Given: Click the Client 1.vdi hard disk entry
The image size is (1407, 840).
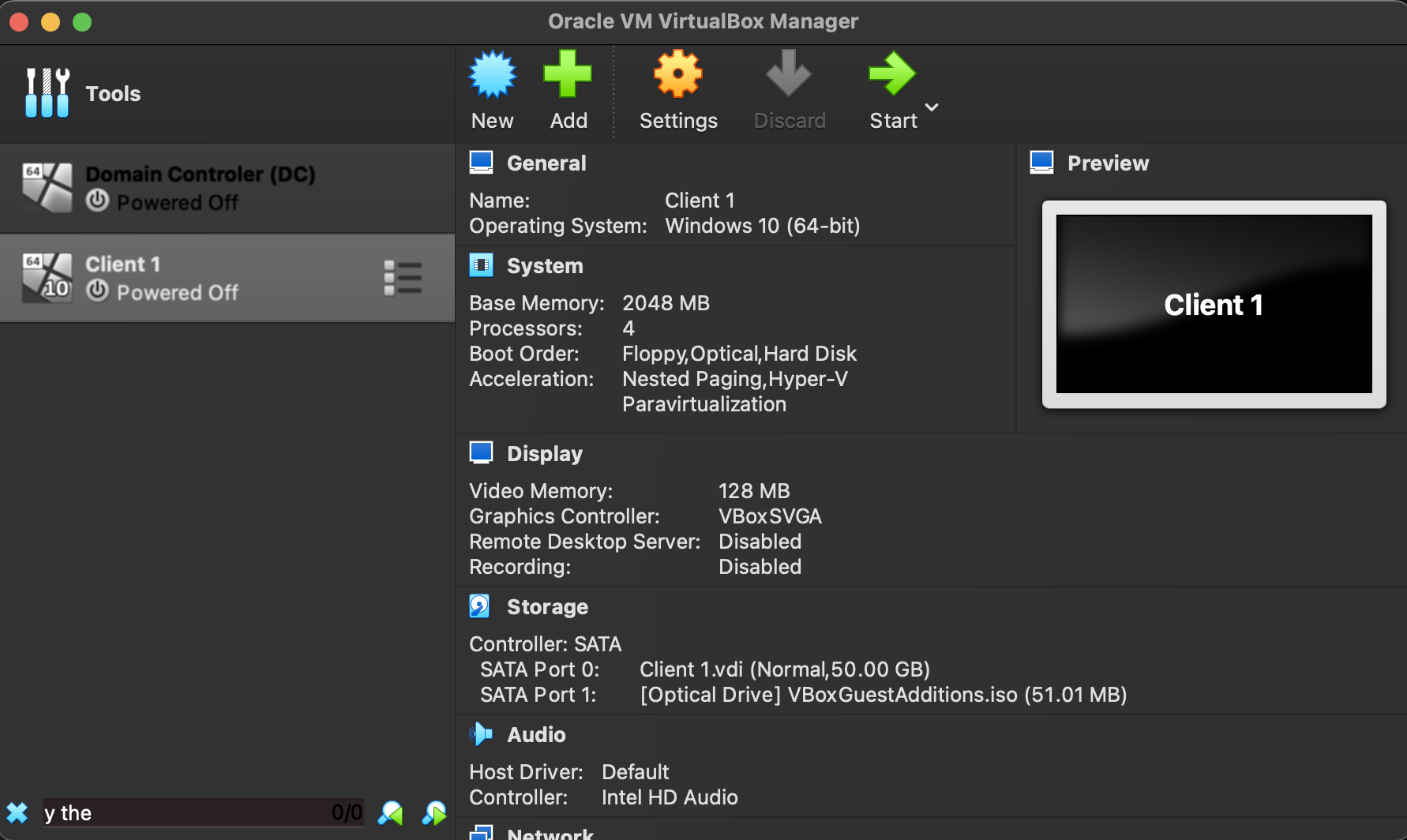Looking at the screenshot, I should (x=785, y=669).
